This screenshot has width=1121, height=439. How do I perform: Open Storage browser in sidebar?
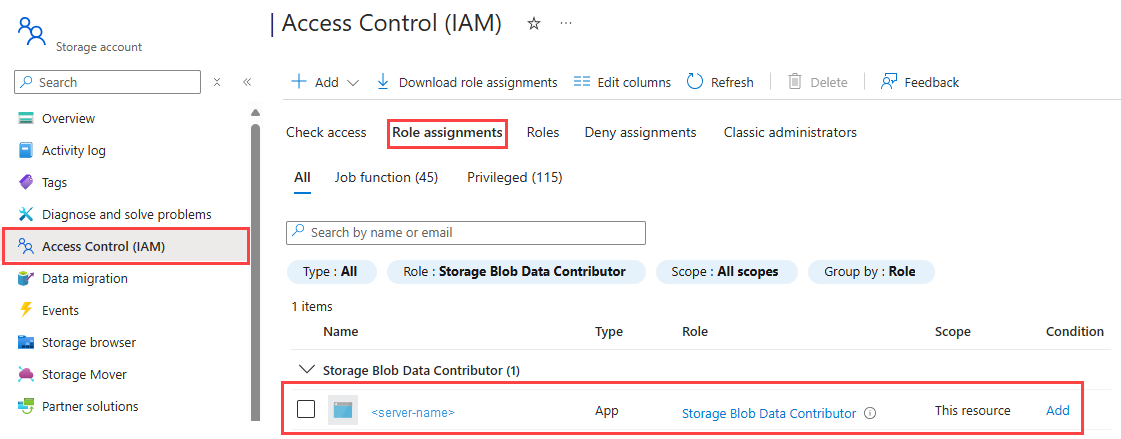tap(90, 342)
